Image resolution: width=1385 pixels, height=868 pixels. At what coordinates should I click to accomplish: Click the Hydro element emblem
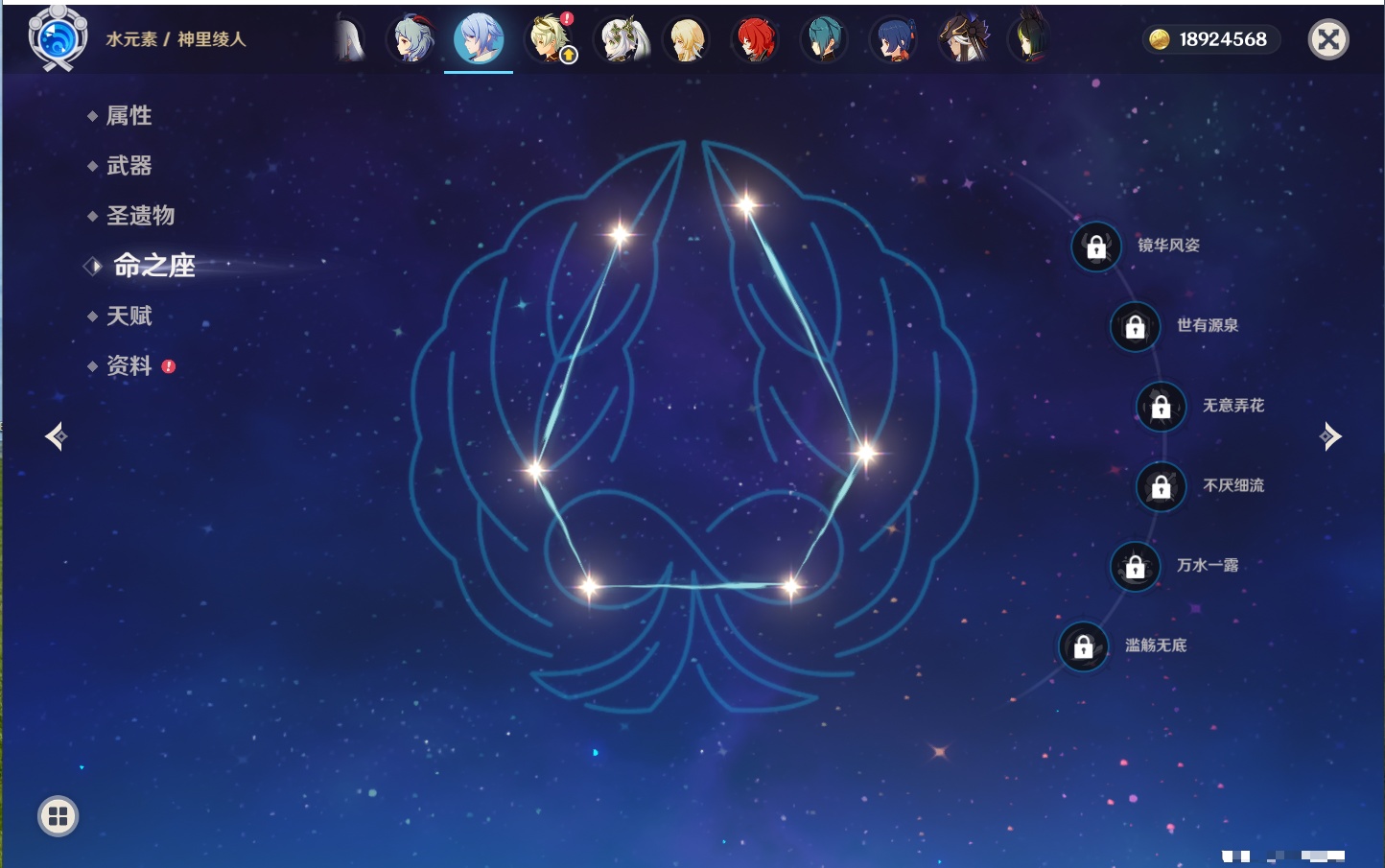pyautogui.click(x=58, y=38)
